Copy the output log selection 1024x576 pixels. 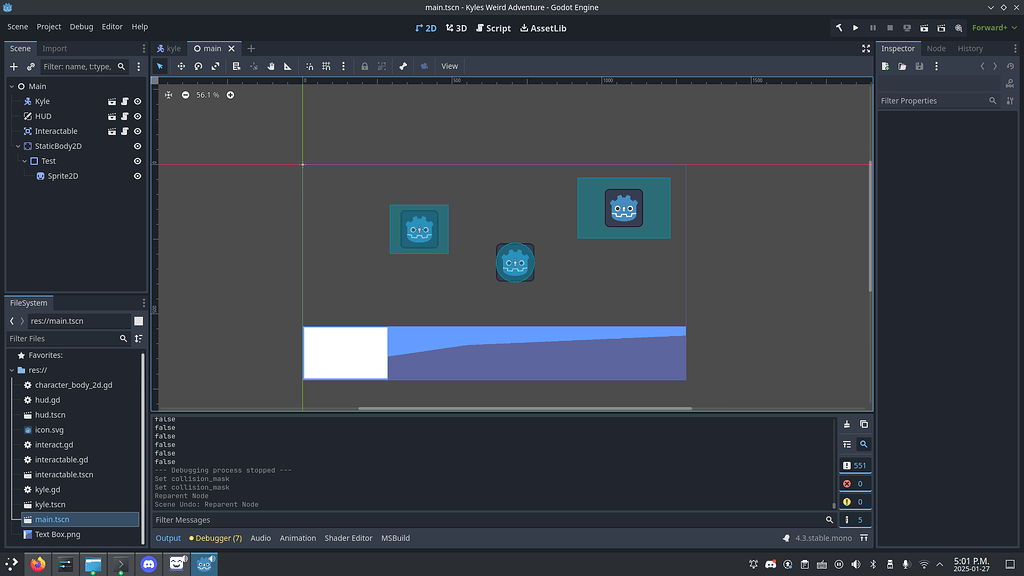tap(864, 424)
